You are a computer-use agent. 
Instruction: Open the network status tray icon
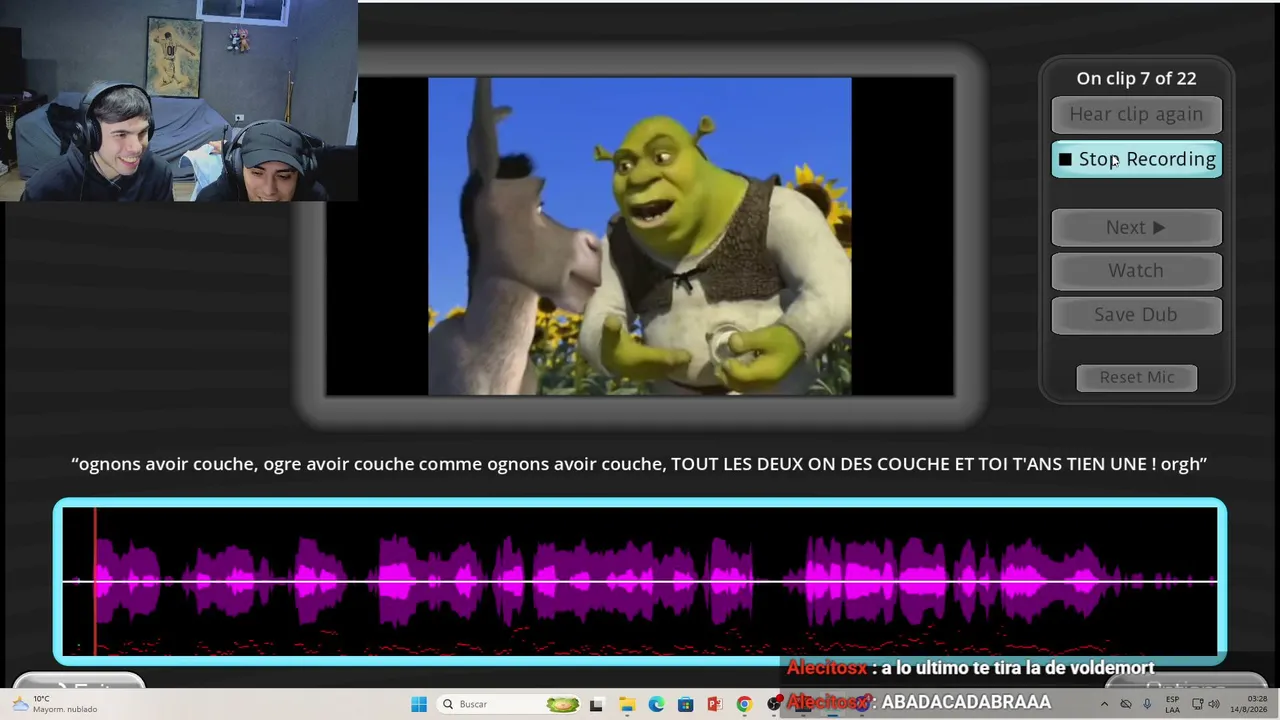pos(1197,704)
